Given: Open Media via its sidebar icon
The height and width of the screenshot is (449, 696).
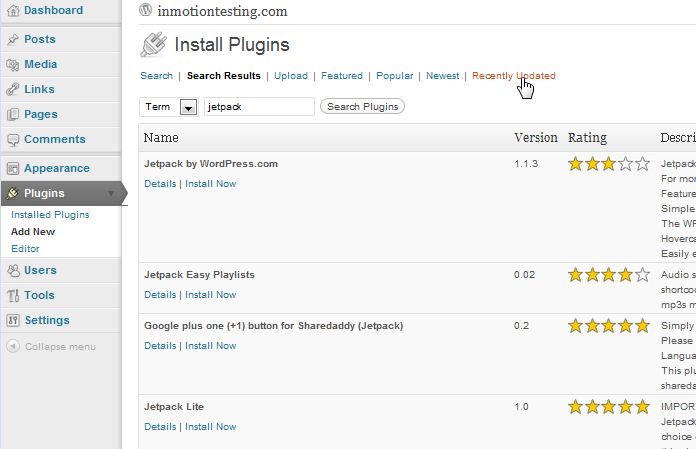Looking at the screenshot, I should pyautogui.click(x=12, y=64).
